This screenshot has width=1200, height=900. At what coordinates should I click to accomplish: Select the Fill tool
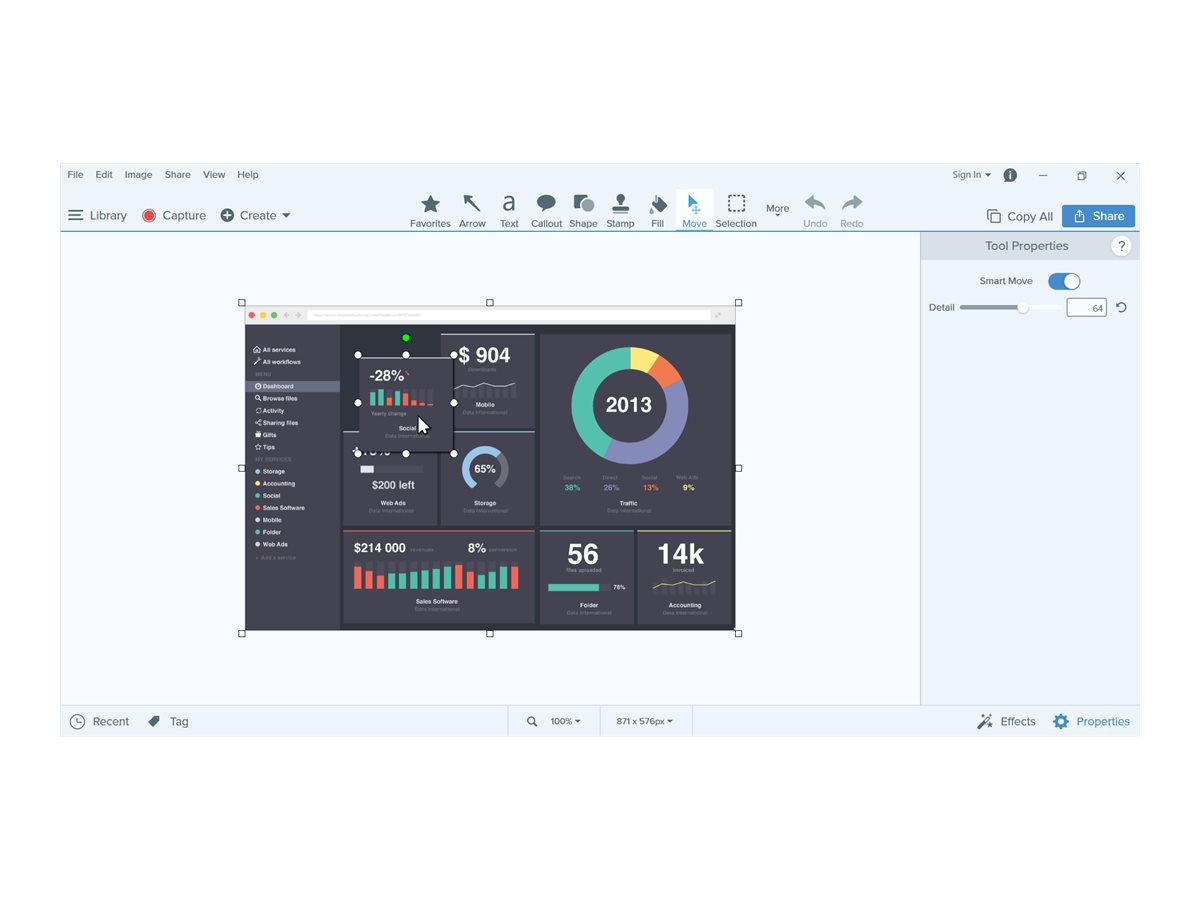pyautogui.click(x=657, y=209)
